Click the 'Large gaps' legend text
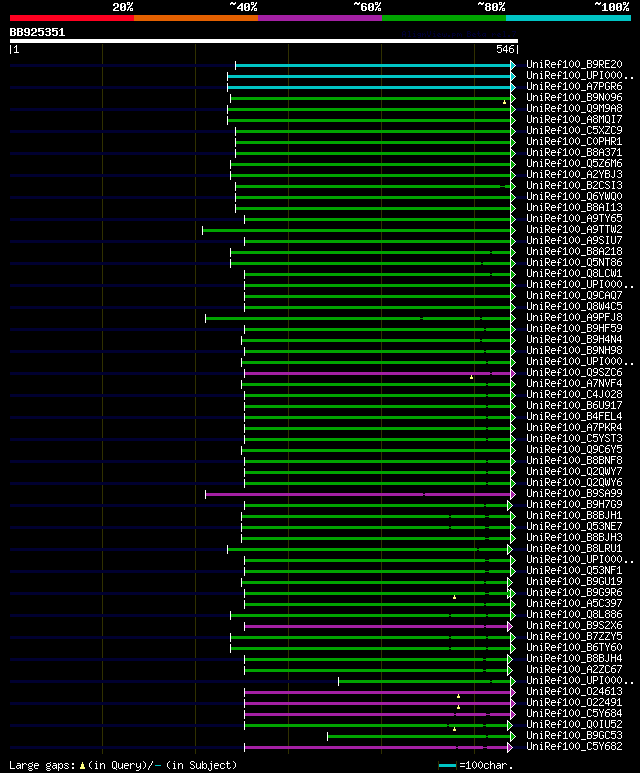This screenshot has height=773, width=640. pos(42,765)
